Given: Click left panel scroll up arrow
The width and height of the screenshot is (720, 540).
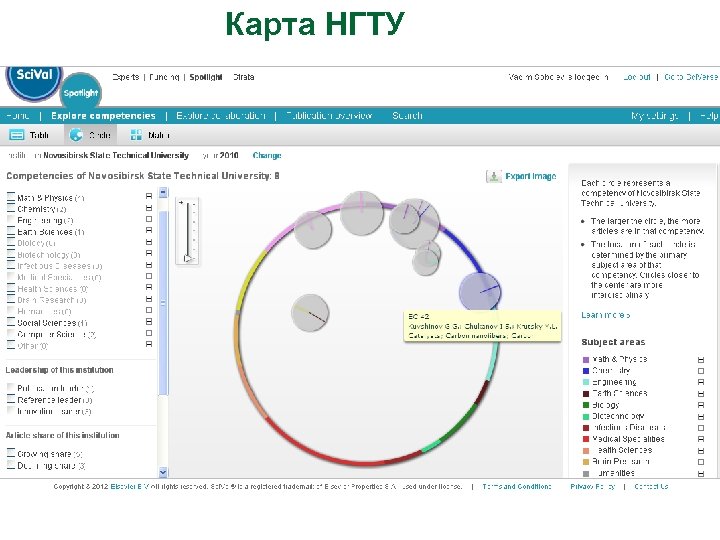Looking at the screenshot, I should (x=163, y=192).
